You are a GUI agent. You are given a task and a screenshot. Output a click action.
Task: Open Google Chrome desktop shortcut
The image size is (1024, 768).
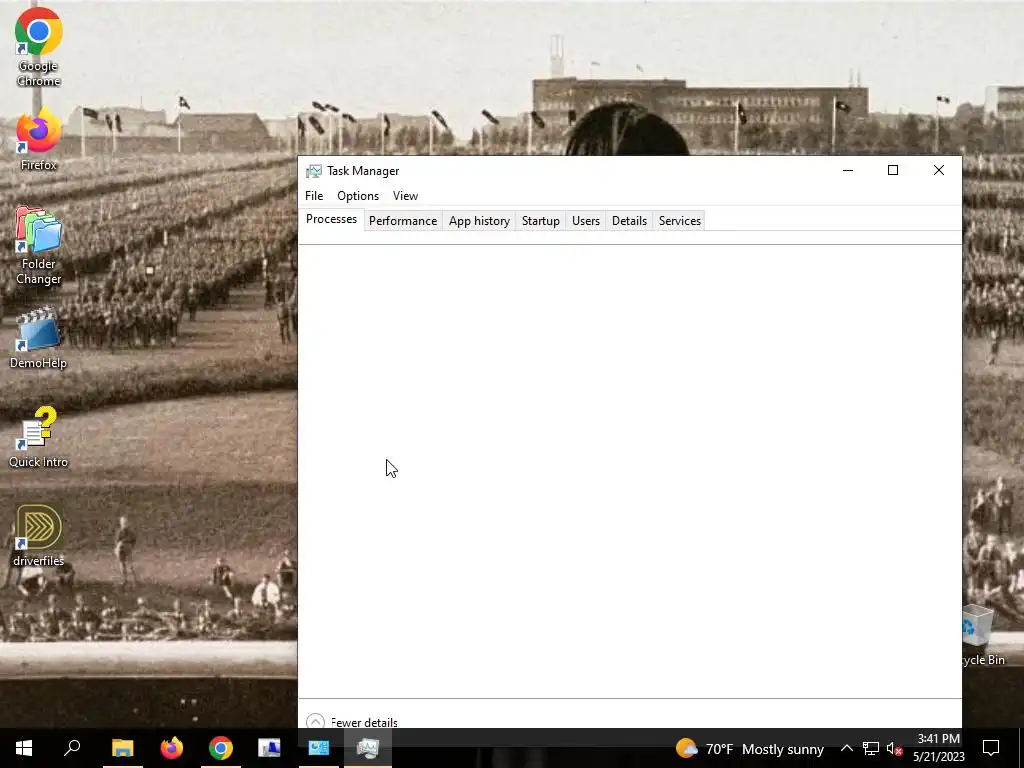pos(39,47)
